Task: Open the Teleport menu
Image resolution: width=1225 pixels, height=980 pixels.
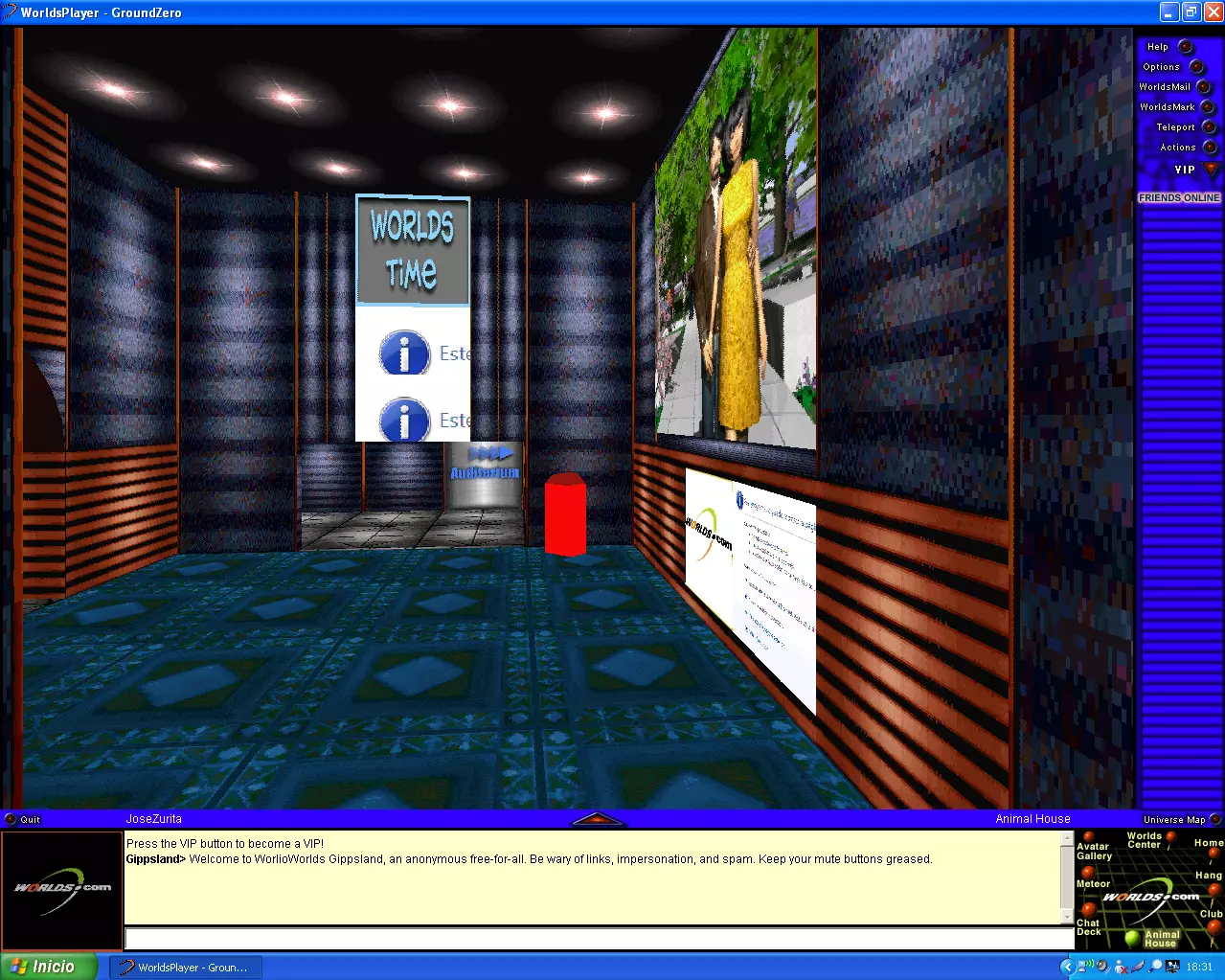Action: (x=1209, y=126)
